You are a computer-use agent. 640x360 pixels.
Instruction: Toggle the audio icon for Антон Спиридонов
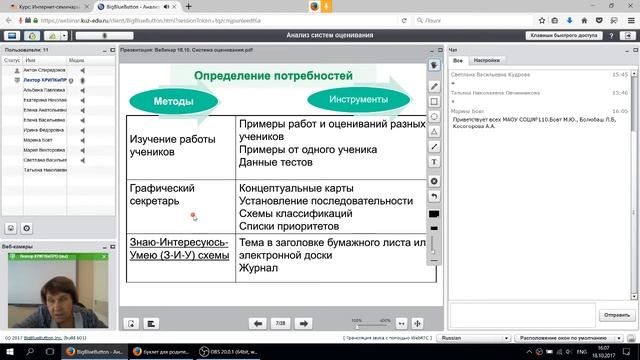click(83, 70)
